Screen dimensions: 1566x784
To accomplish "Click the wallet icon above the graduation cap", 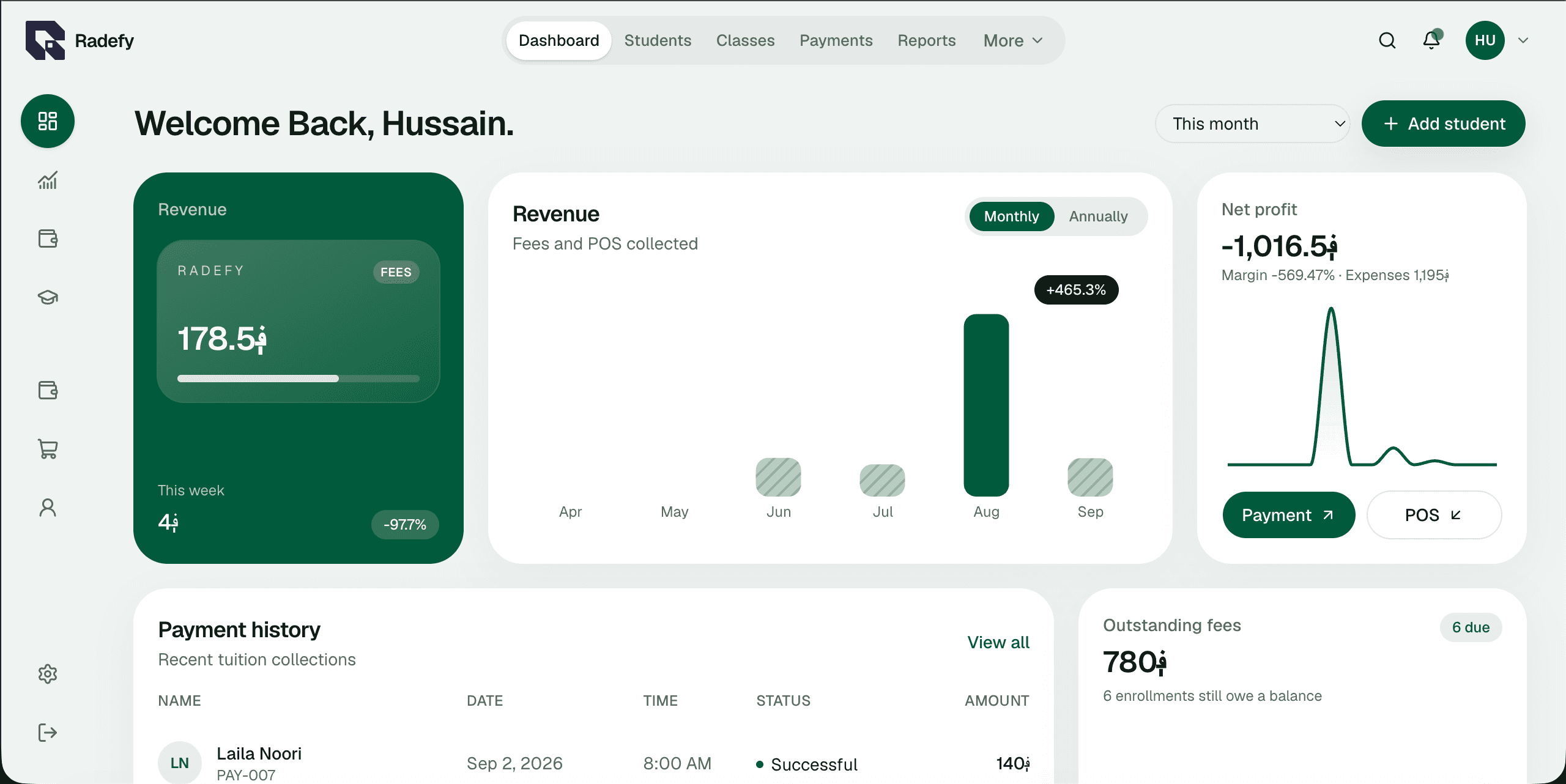I will (x=48, y=239).
